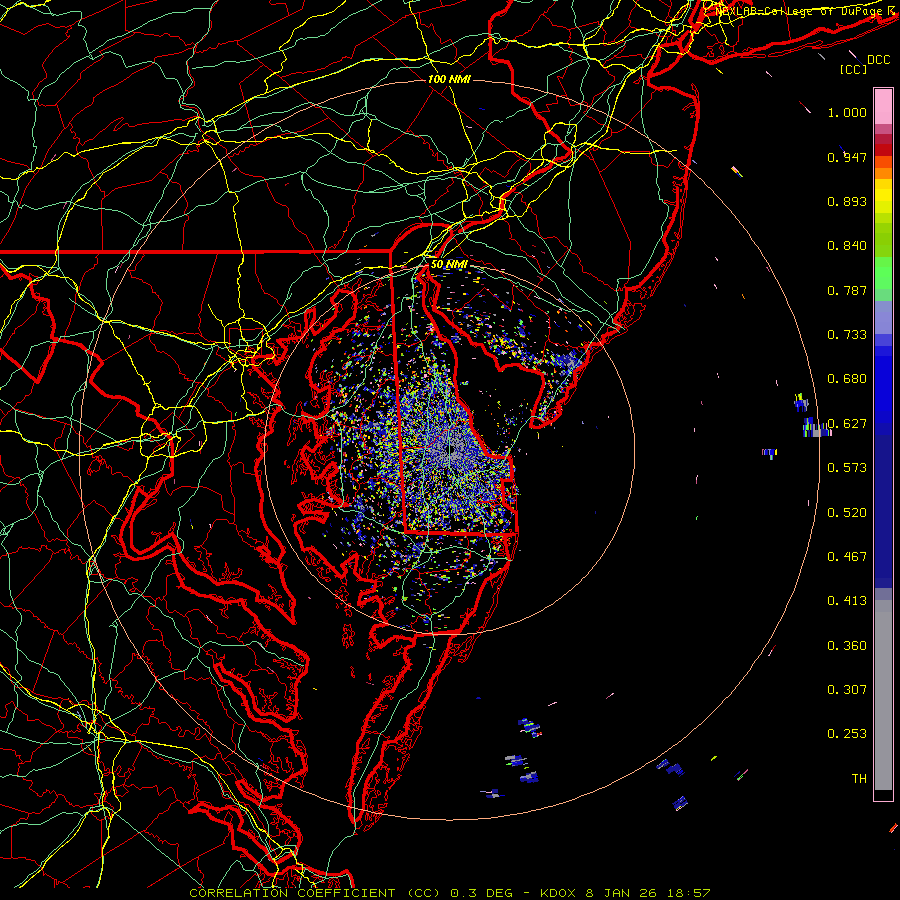
Task: Pick the red swatch on the color bar
Action: (883, 150)
